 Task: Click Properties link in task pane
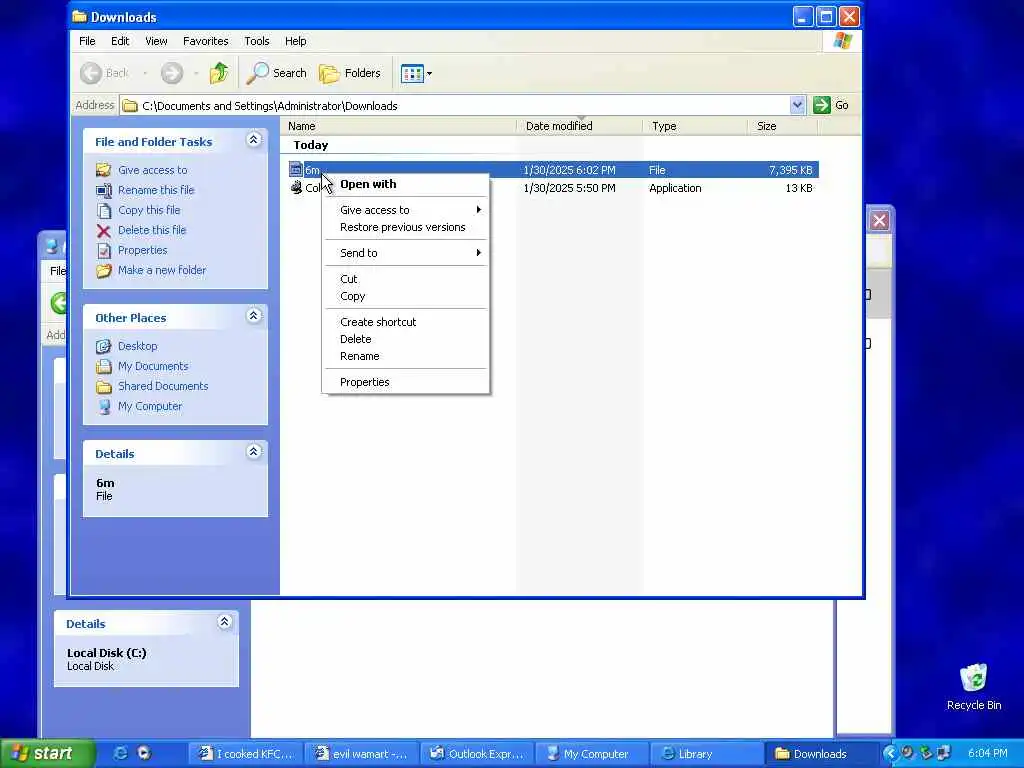(x=142, y=250)
